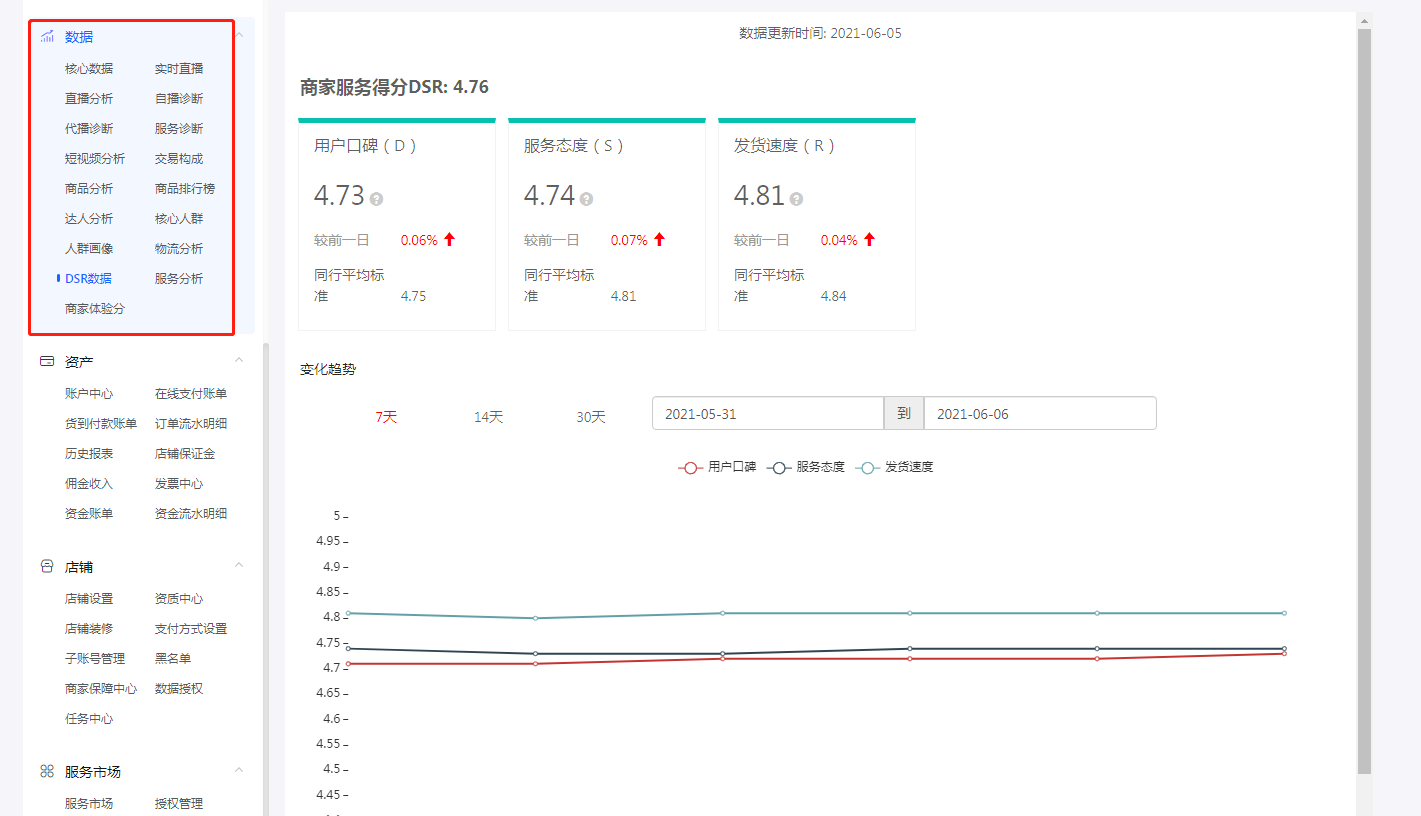Open 支付方式设置 menu item
Image resolution: width=1421 pixels, height=816 pixels.
tap(191, 629)
